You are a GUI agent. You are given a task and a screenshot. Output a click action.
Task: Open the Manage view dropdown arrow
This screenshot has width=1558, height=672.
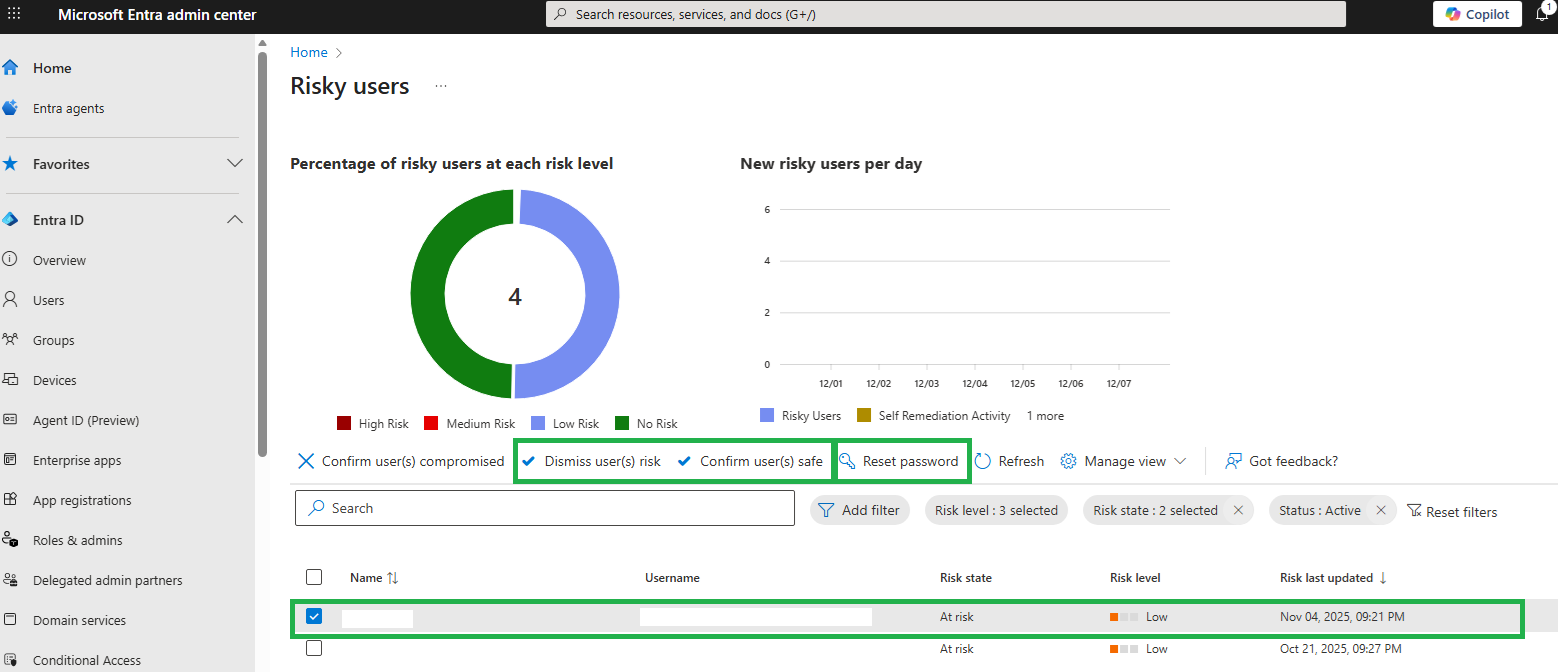[1180, 461]
